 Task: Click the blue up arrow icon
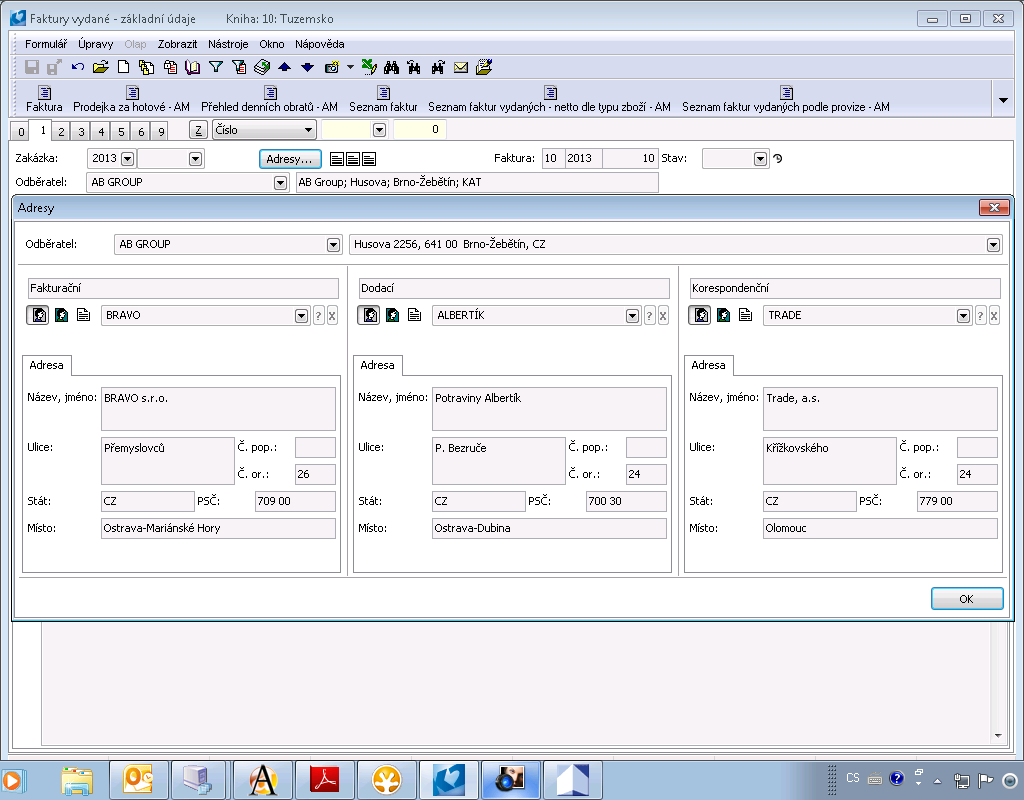(285, 67)
